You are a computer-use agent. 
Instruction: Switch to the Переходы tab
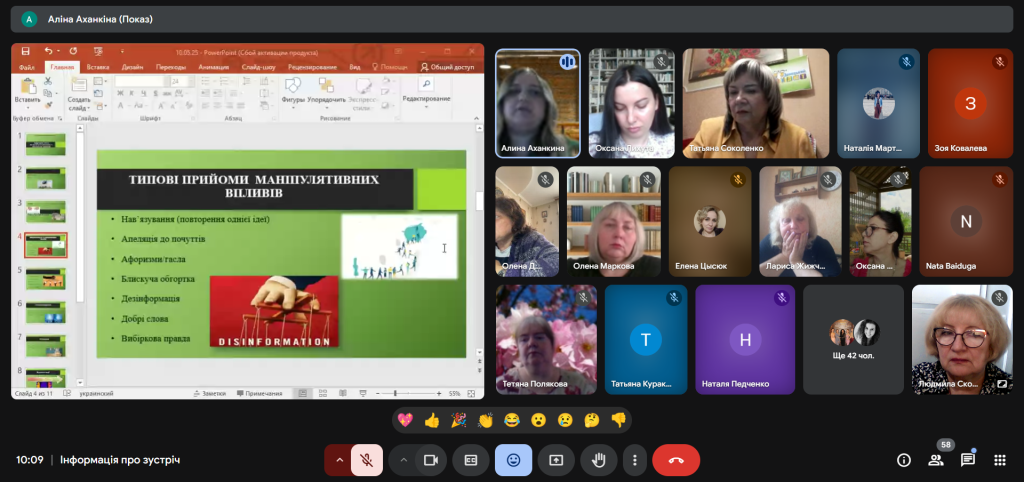(170, 67)
